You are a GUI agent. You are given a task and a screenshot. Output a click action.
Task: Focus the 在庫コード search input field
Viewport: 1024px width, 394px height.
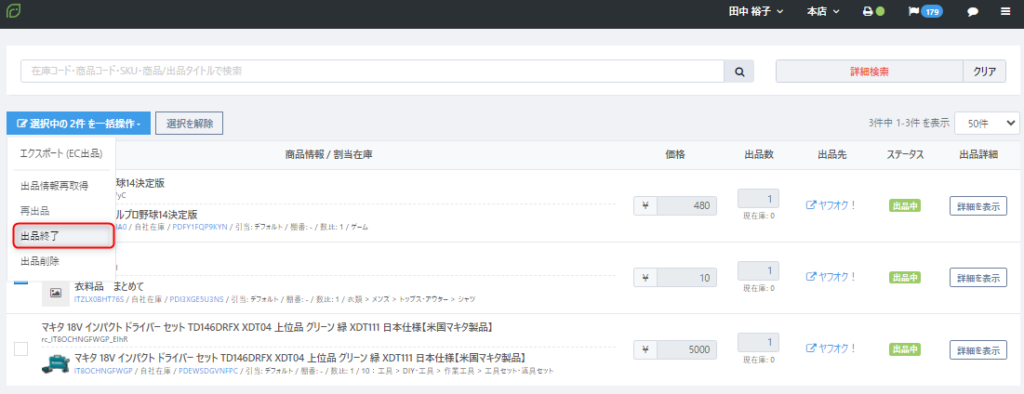(372, 71)
